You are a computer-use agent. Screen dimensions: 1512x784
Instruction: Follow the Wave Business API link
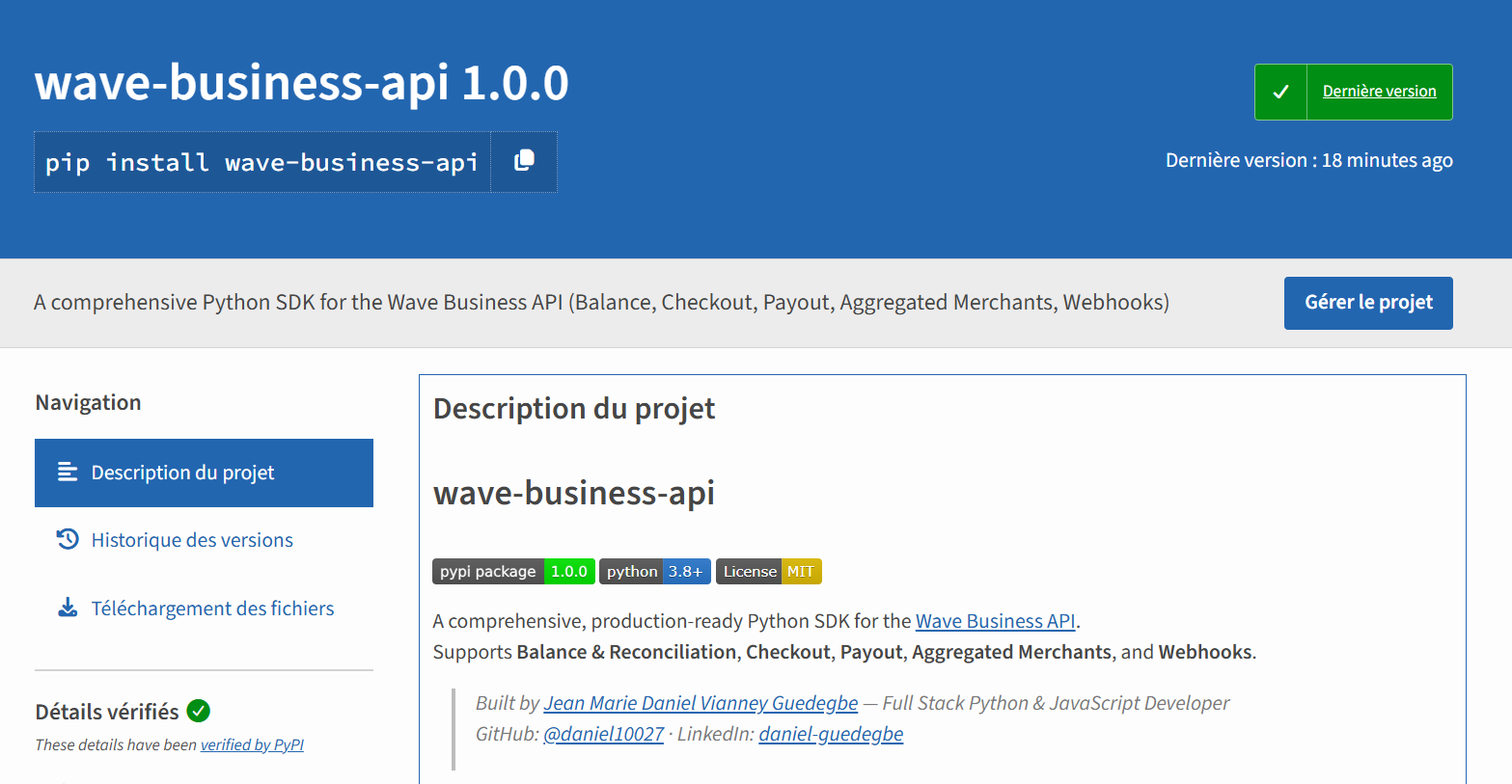tap(995, 620)
